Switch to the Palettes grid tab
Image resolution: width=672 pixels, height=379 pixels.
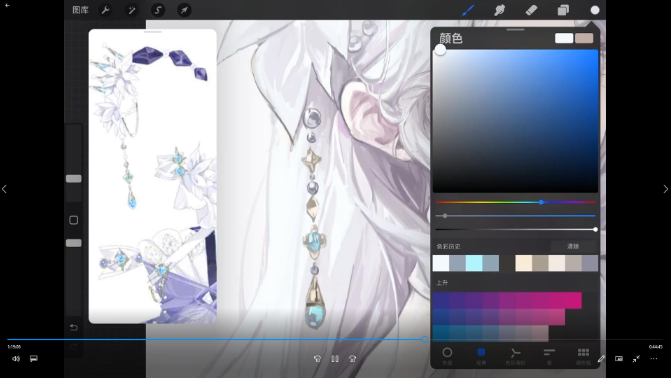[583, 355]
